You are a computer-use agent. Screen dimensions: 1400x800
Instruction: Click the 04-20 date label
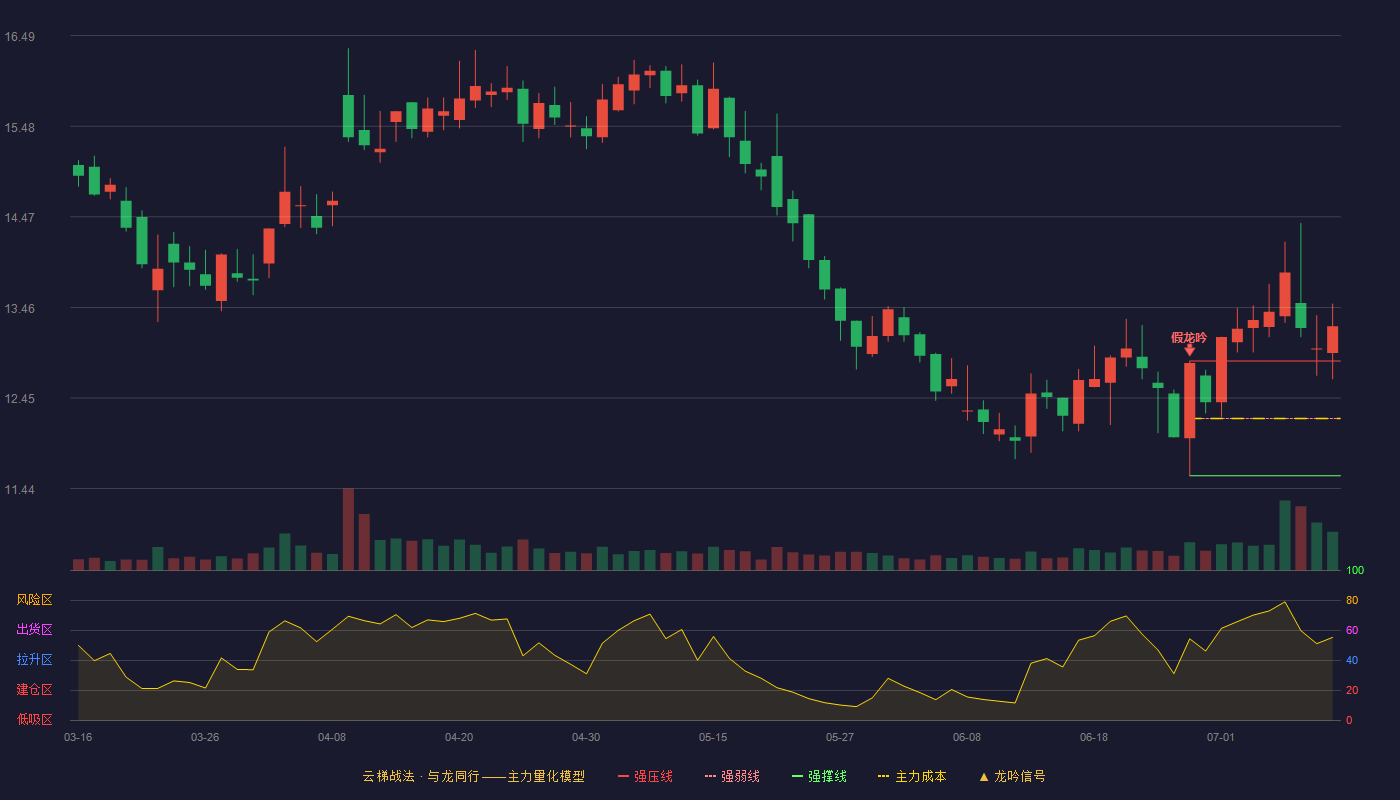459,737
